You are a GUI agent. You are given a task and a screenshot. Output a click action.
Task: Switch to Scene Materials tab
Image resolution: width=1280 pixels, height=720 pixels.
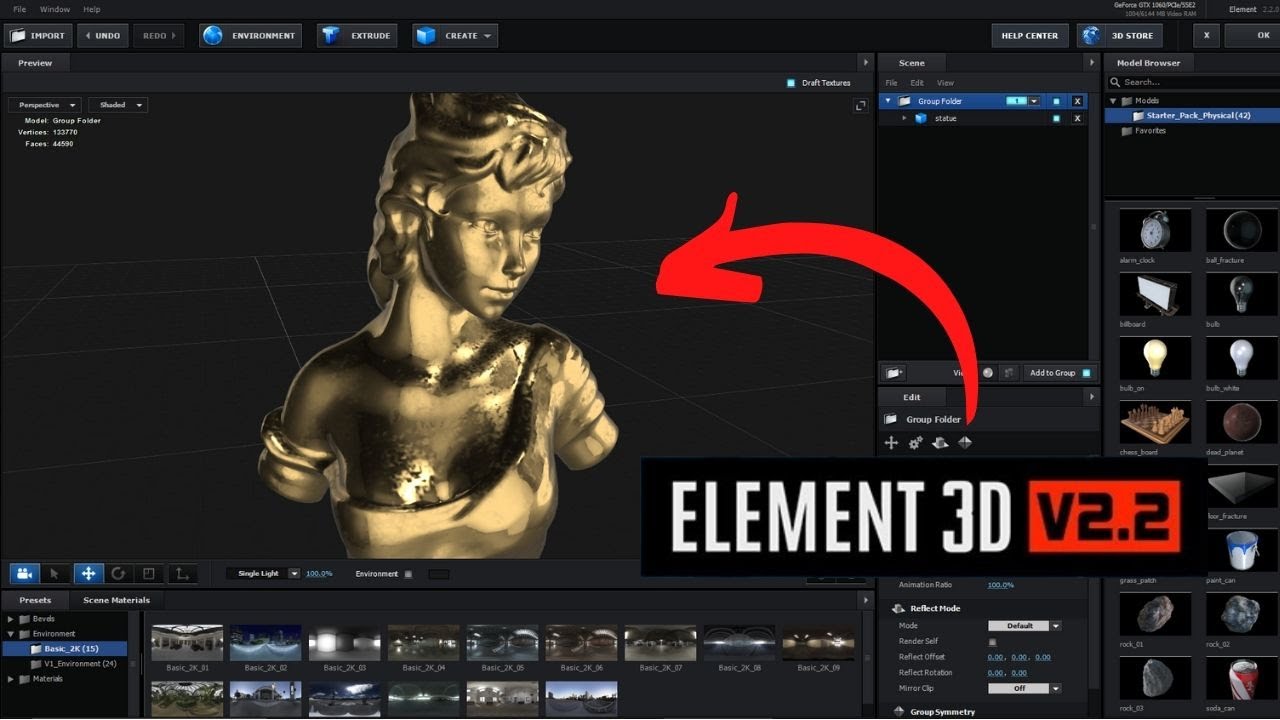pyautogui.click(x=116, y=600)
